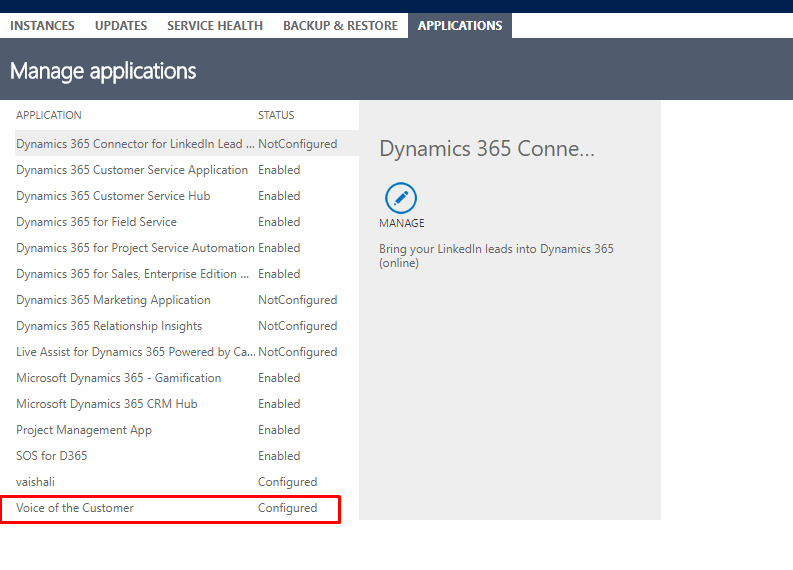Click the LinkedIn leads description text
Image resolution: width=793 pixels, height=570 pixels.
496,256
